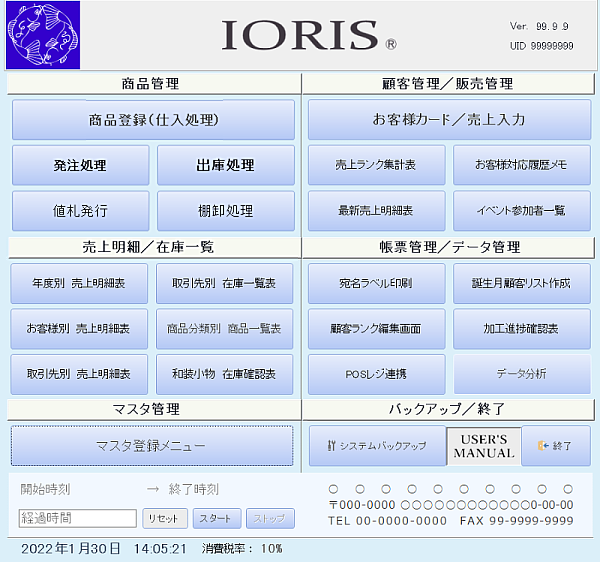Open 和装小物 在庫確認表
Viewport: 600px width, 562px height.
coord(224,374)
